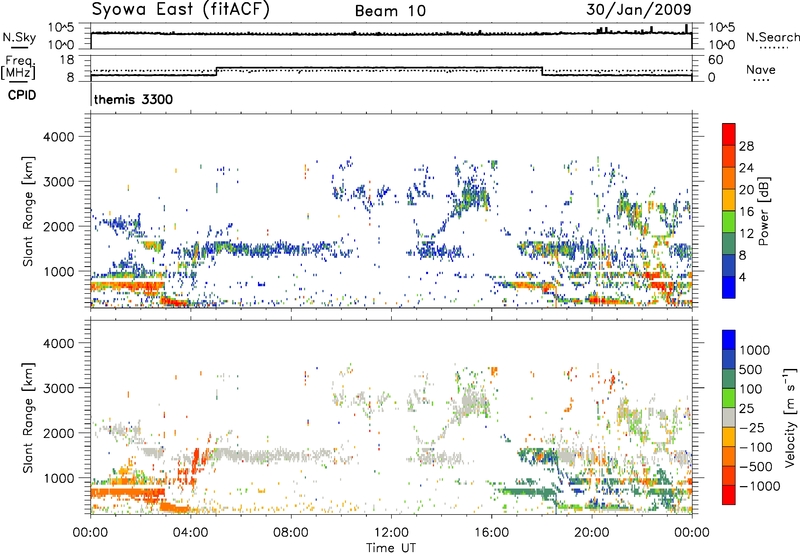Click the 'Slant Range [km]' label of power panel

point(28,211)
